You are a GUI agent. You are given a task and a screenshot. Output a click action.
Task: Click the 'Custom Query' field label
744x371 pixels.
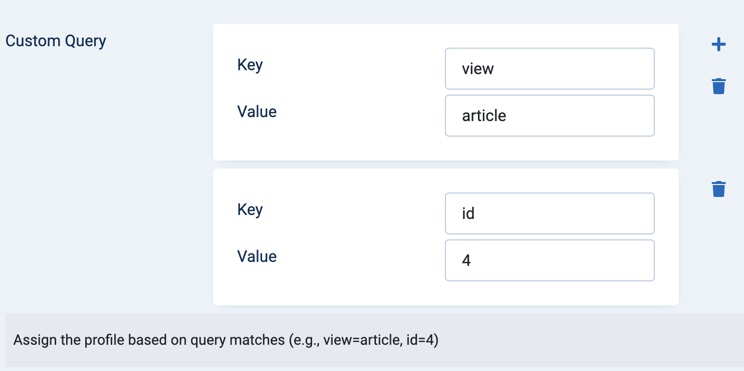56,41
